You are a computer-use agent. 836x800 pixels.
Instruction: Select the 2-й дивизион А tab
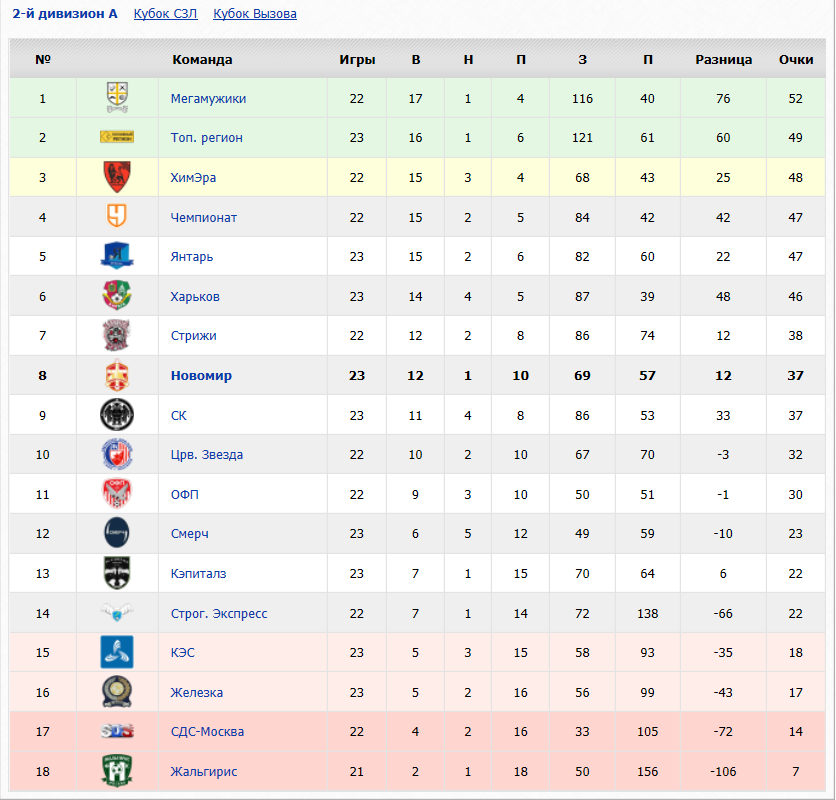[65, 14]
